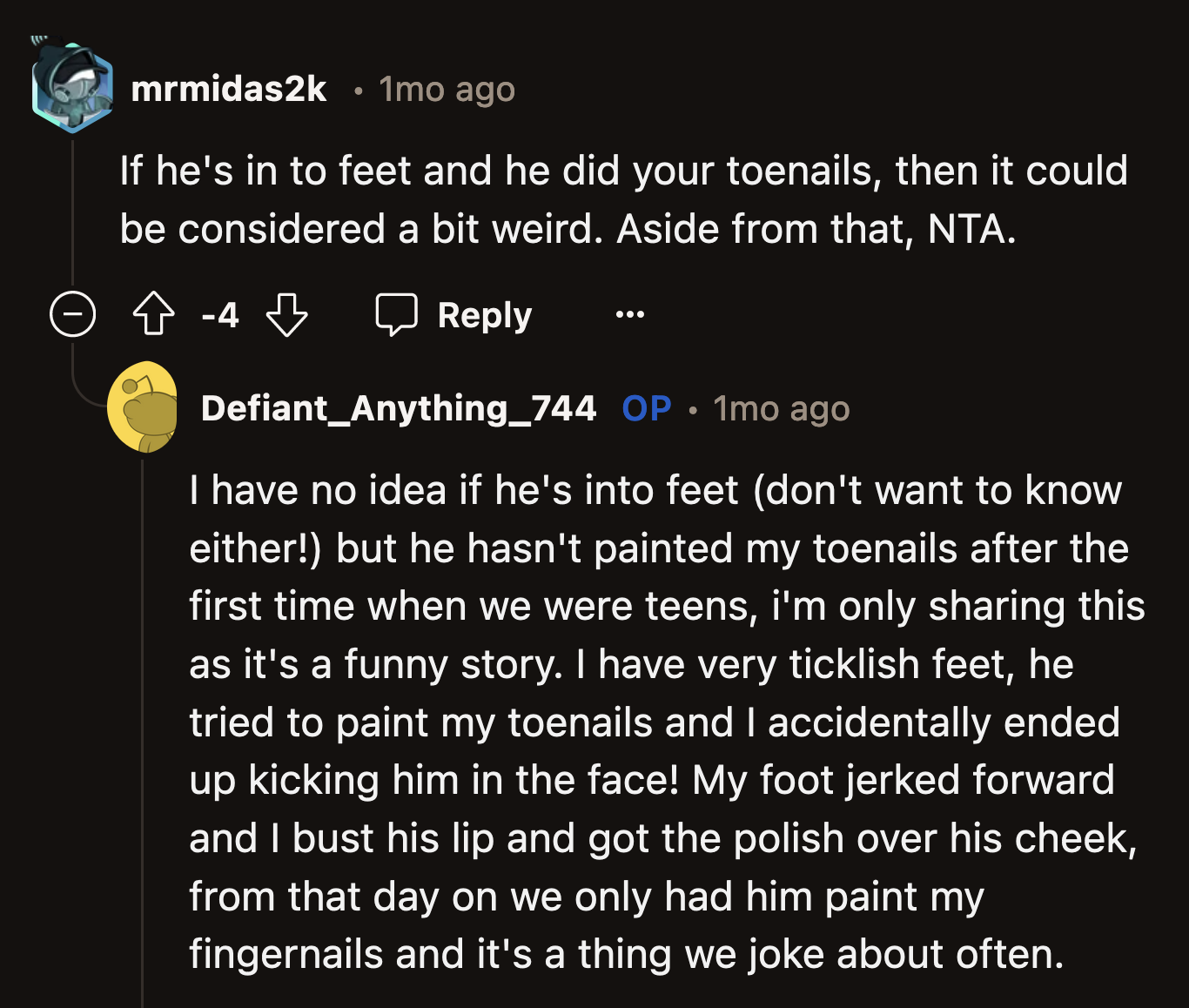Click the blue OP badge
Viewport: 1189px width, 1008px height.
646,408
